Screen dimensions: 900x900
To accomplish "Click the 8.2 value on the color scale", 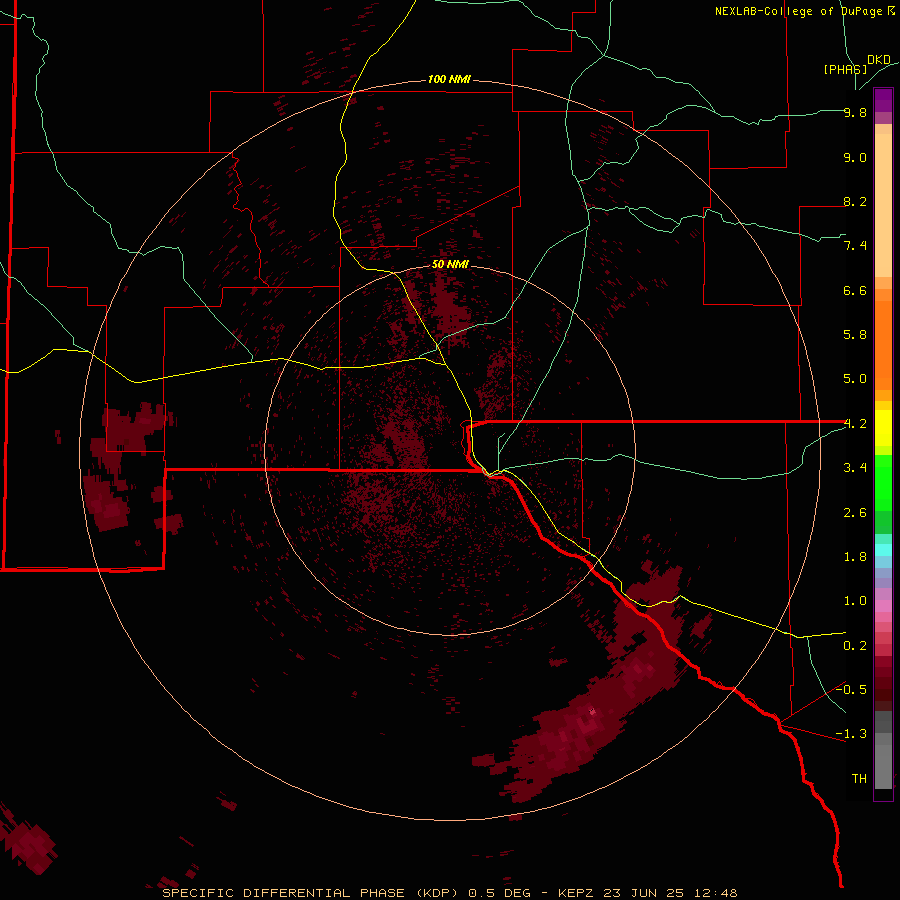I will 855,201.
